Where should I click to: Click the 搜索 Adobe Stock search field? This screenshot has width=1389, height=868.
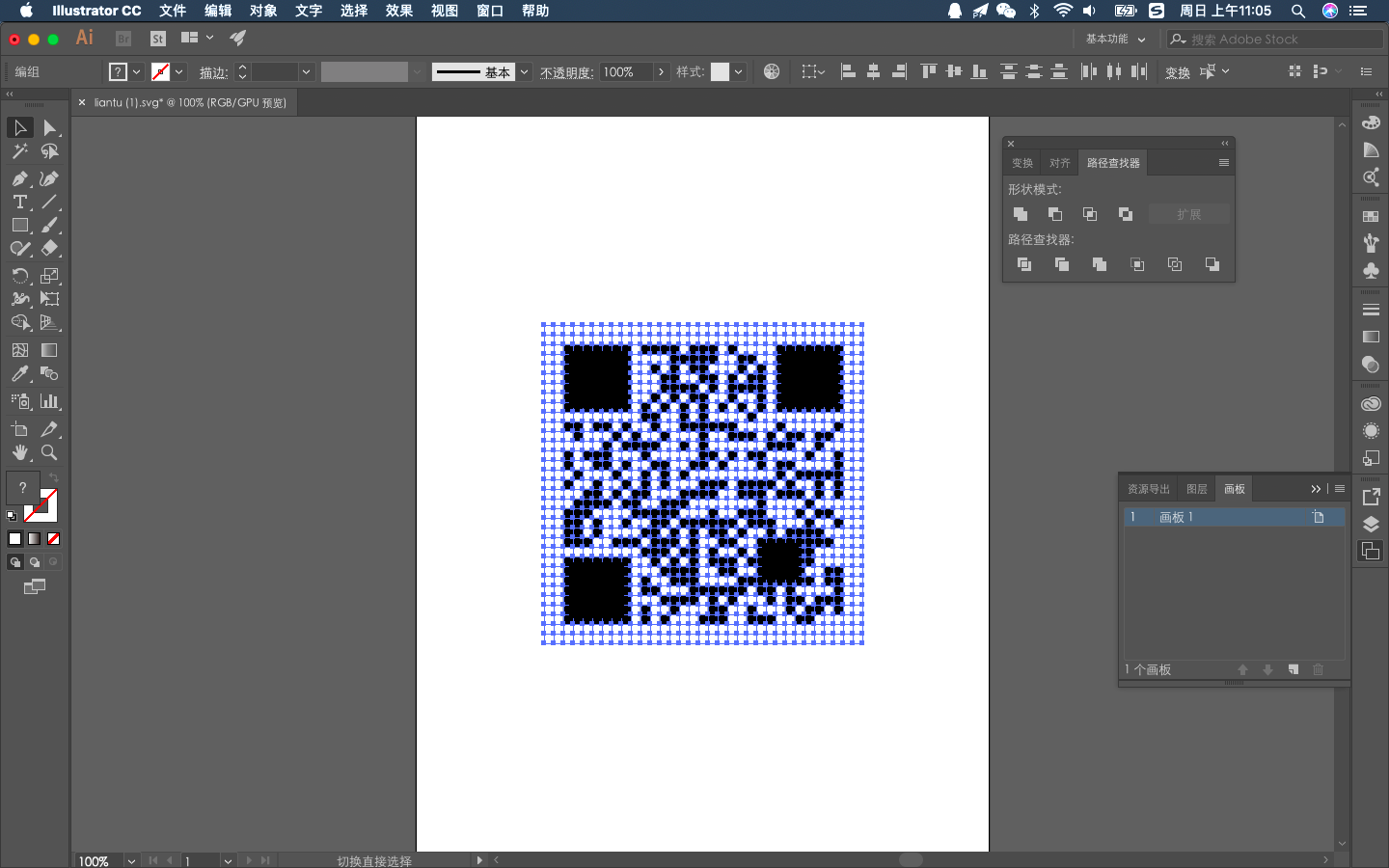(x=1275, y=40)
